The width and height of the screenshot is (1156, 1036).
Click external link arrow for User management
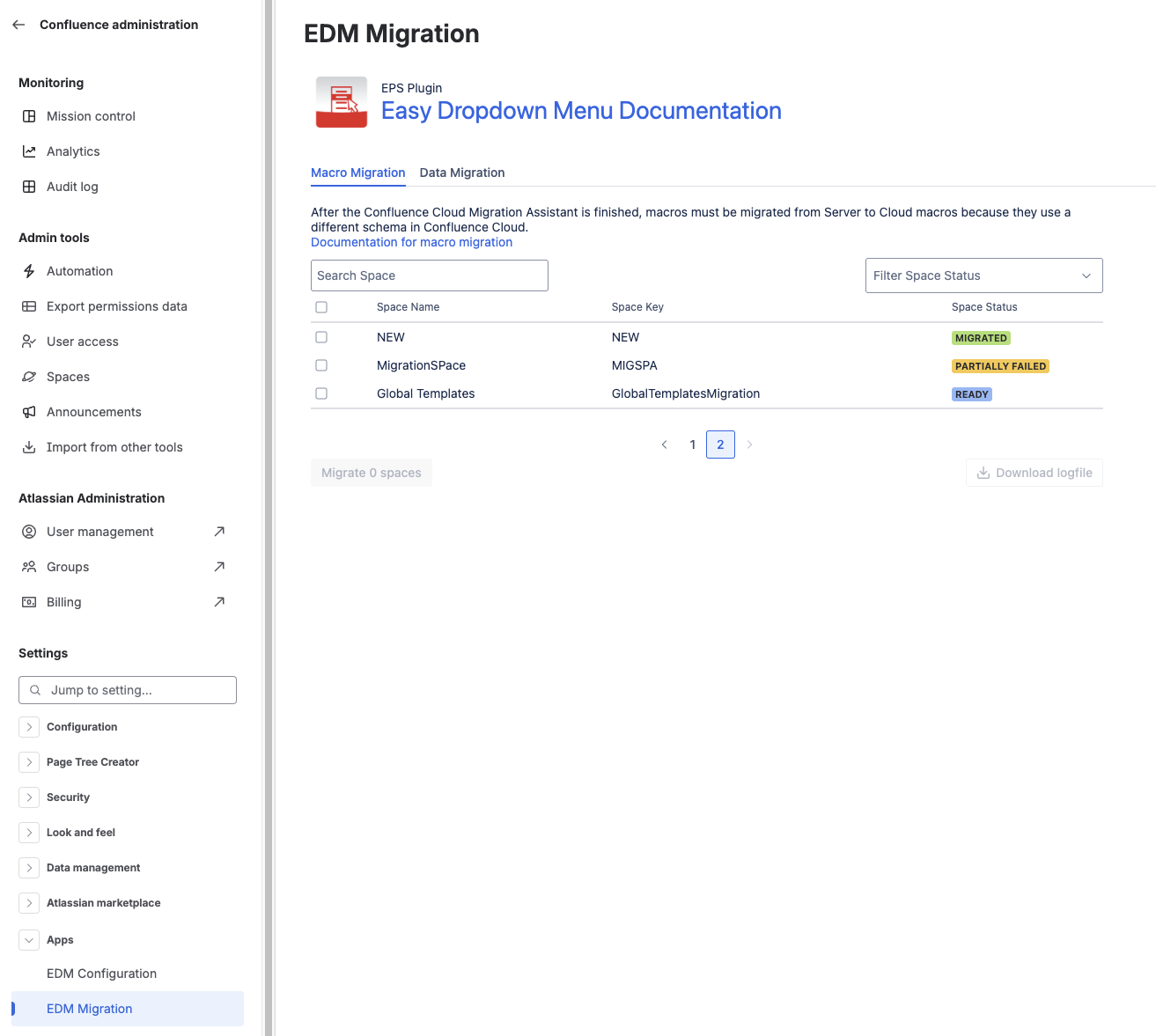tap(219, 532)
